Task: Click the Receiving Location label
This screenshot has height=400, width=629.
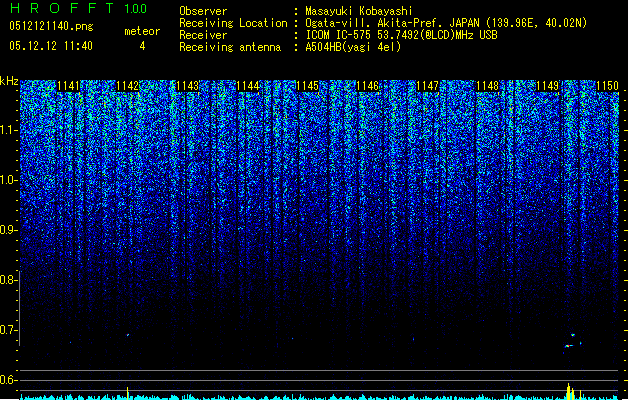Action: [x=233, y=23]
